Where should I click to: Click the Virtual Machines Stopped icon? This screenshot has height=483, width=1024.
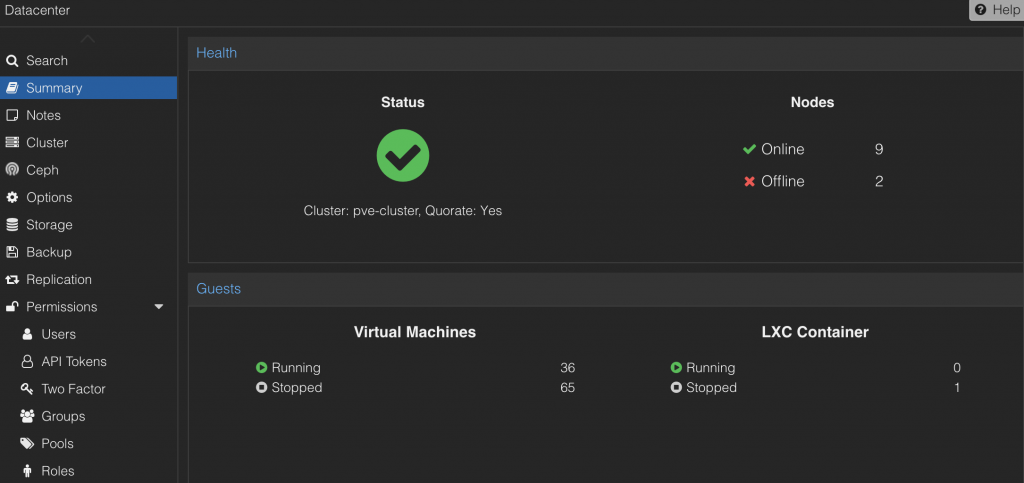pyautogui.click(x=262, y=388)
